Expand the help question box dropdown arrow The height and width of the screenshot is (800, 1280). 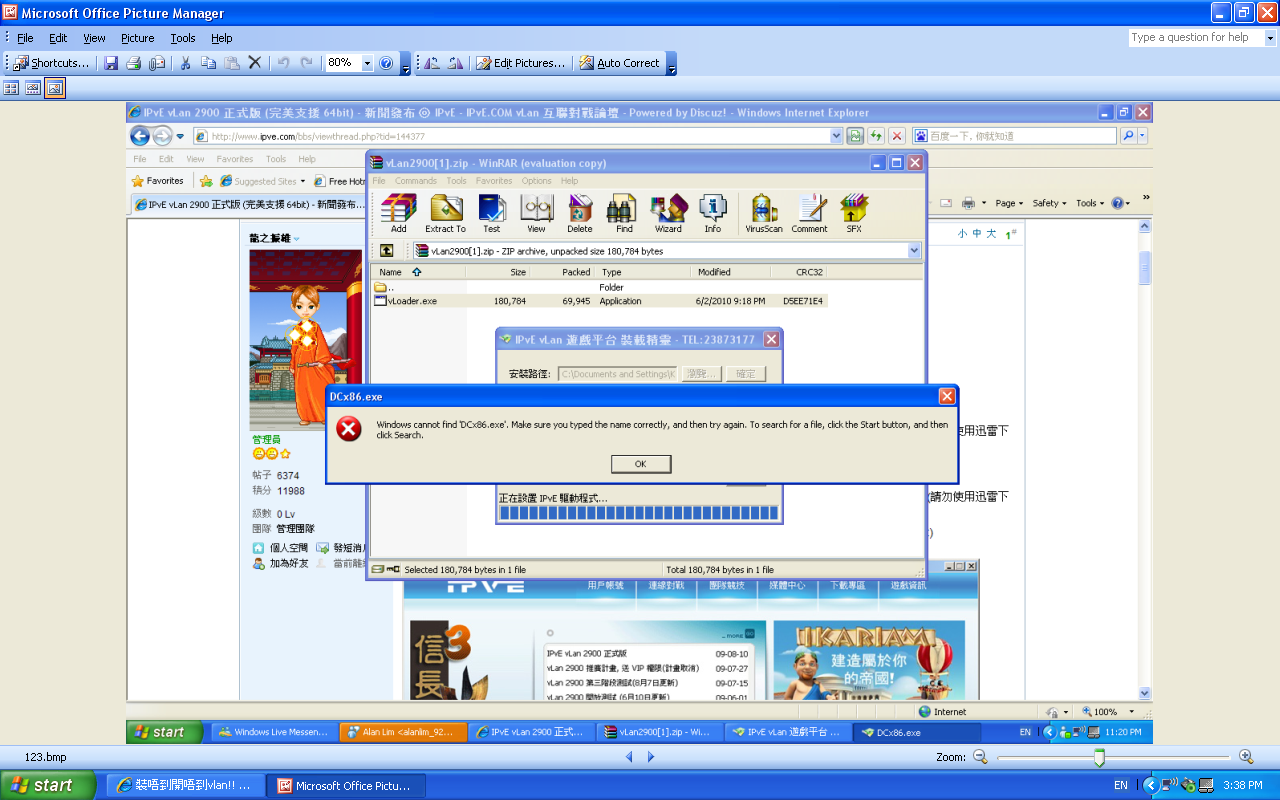1271,38
